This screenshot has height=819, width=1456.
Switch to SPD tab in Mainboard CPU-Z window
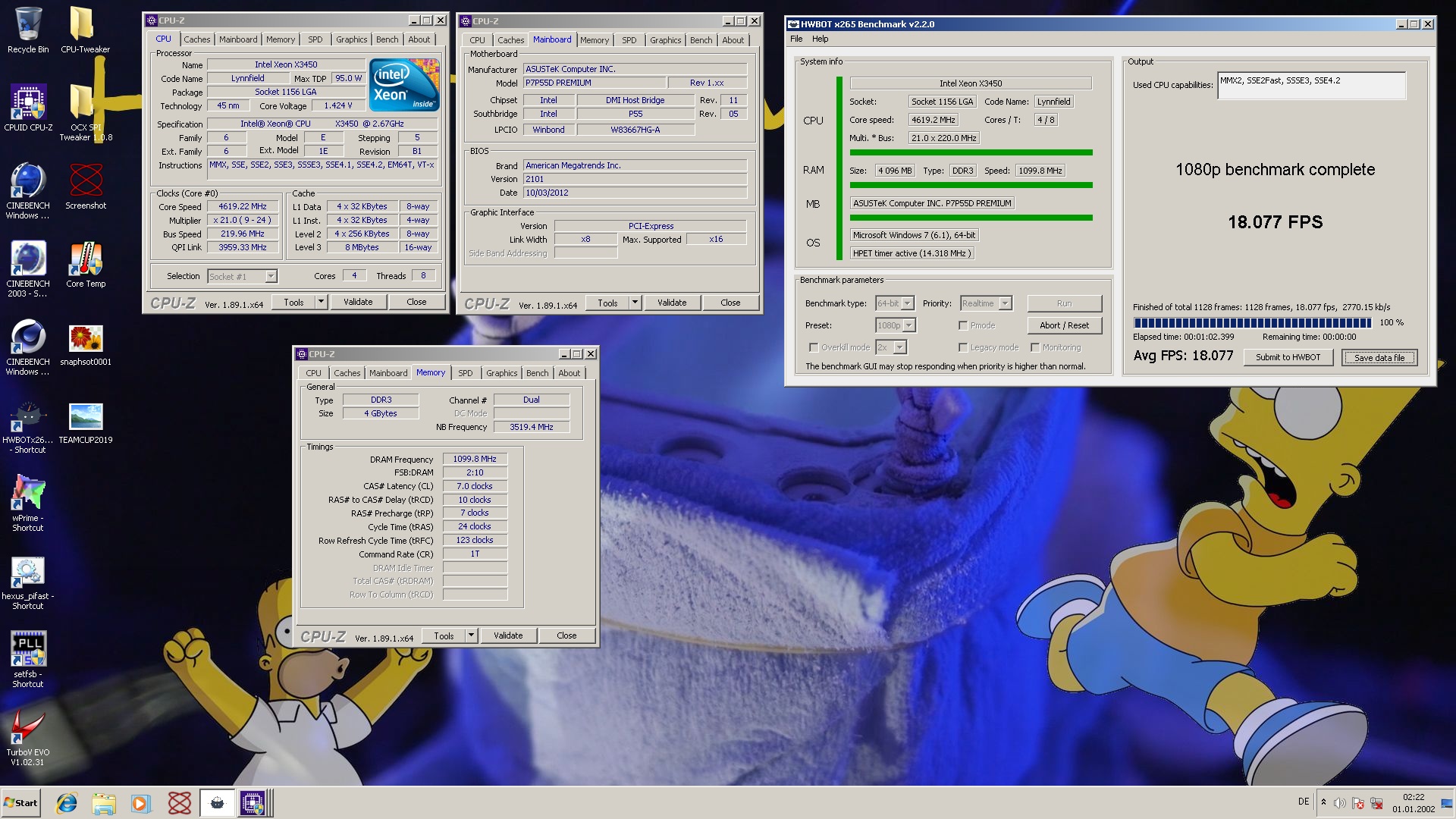[629, 40]
